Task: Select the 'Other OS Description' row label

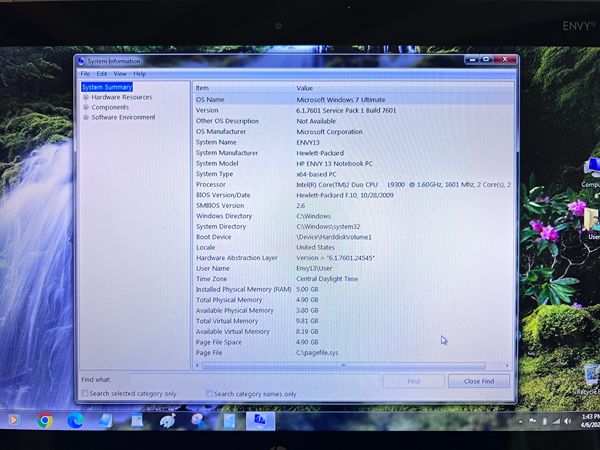Action: (227, 121)
